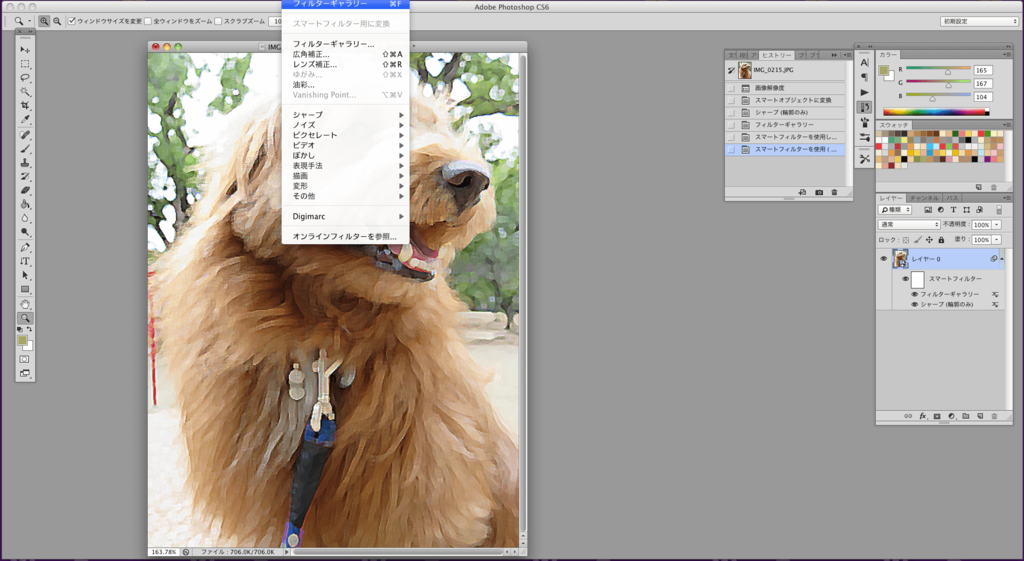The image size is (1024, 561).
Task: Toggle Quick Mask mode icon
Action: pos(24,359)
